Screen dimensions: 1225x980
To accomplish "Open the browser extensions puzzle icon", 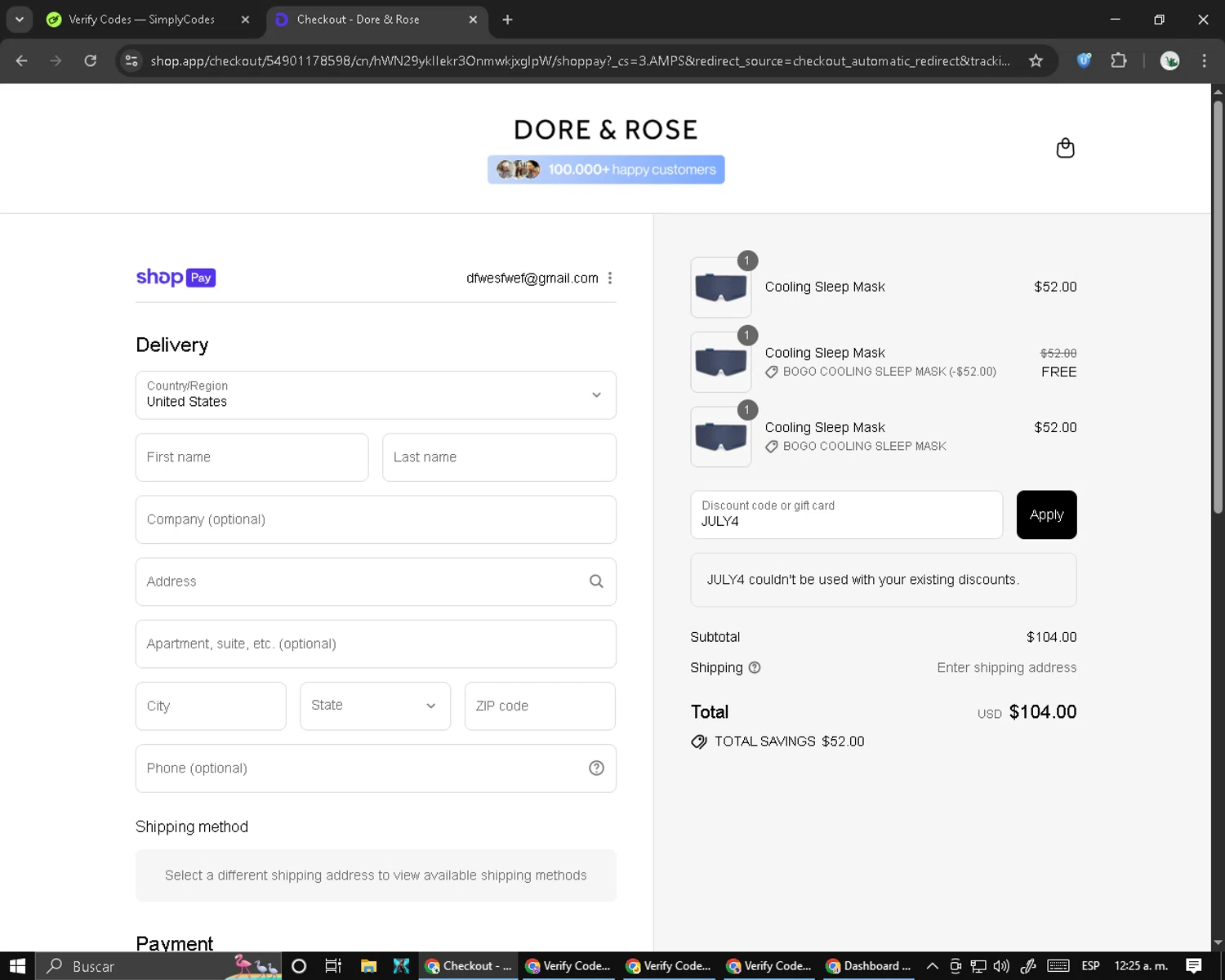I will click(x=1119, y=60).
